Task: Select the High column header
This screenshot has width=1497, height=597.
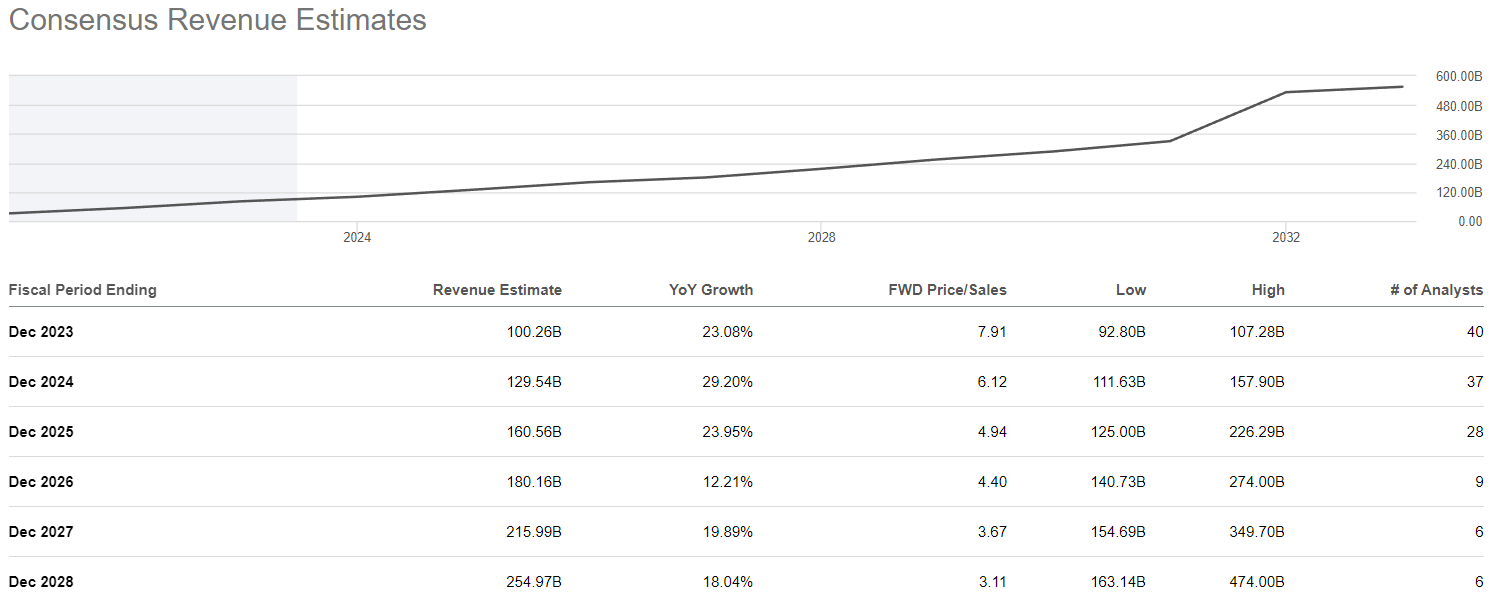Action: click(1268, 290)
